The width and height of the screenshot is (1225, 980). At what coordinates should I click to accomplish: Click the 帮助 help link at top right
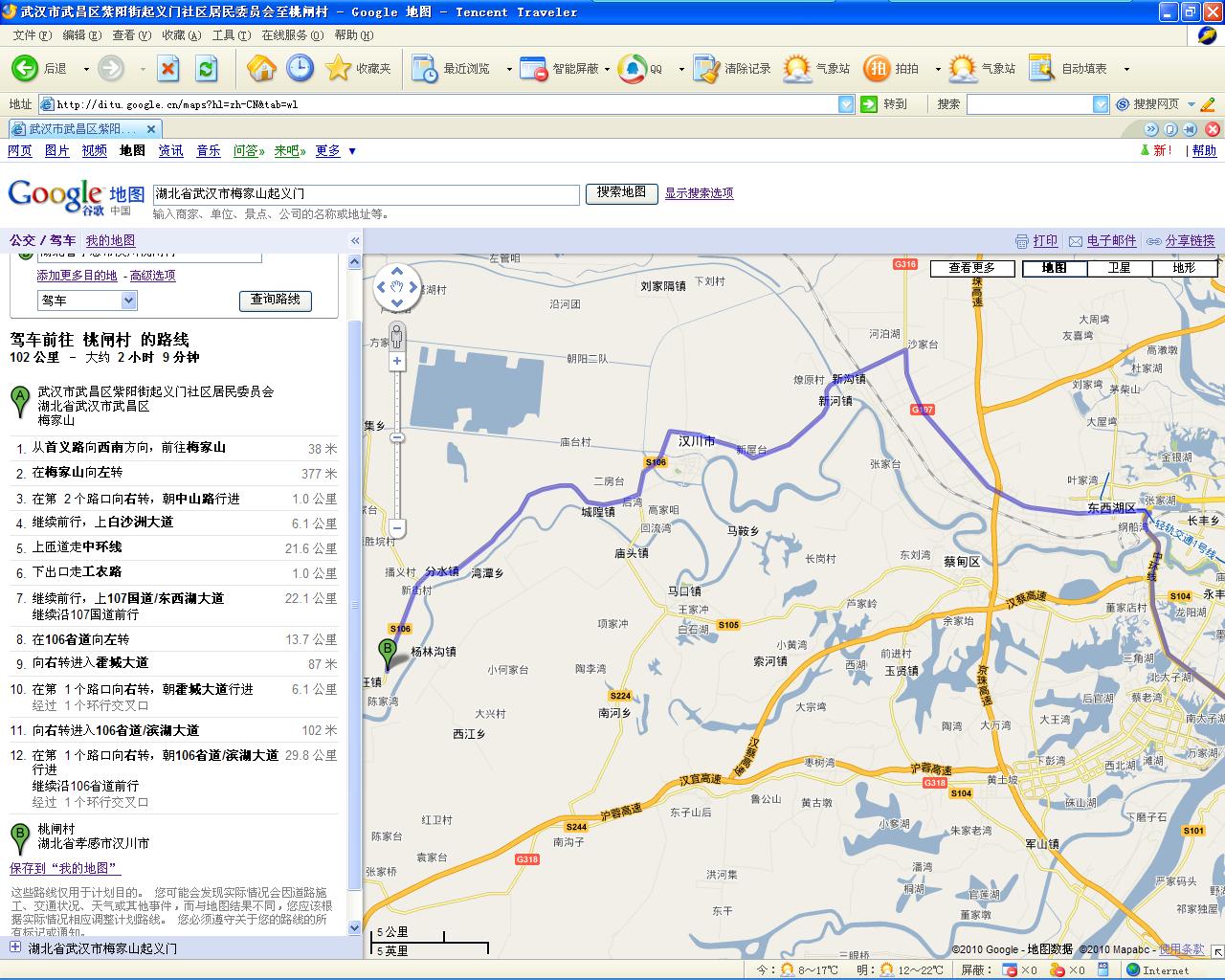click(1204, 151)
